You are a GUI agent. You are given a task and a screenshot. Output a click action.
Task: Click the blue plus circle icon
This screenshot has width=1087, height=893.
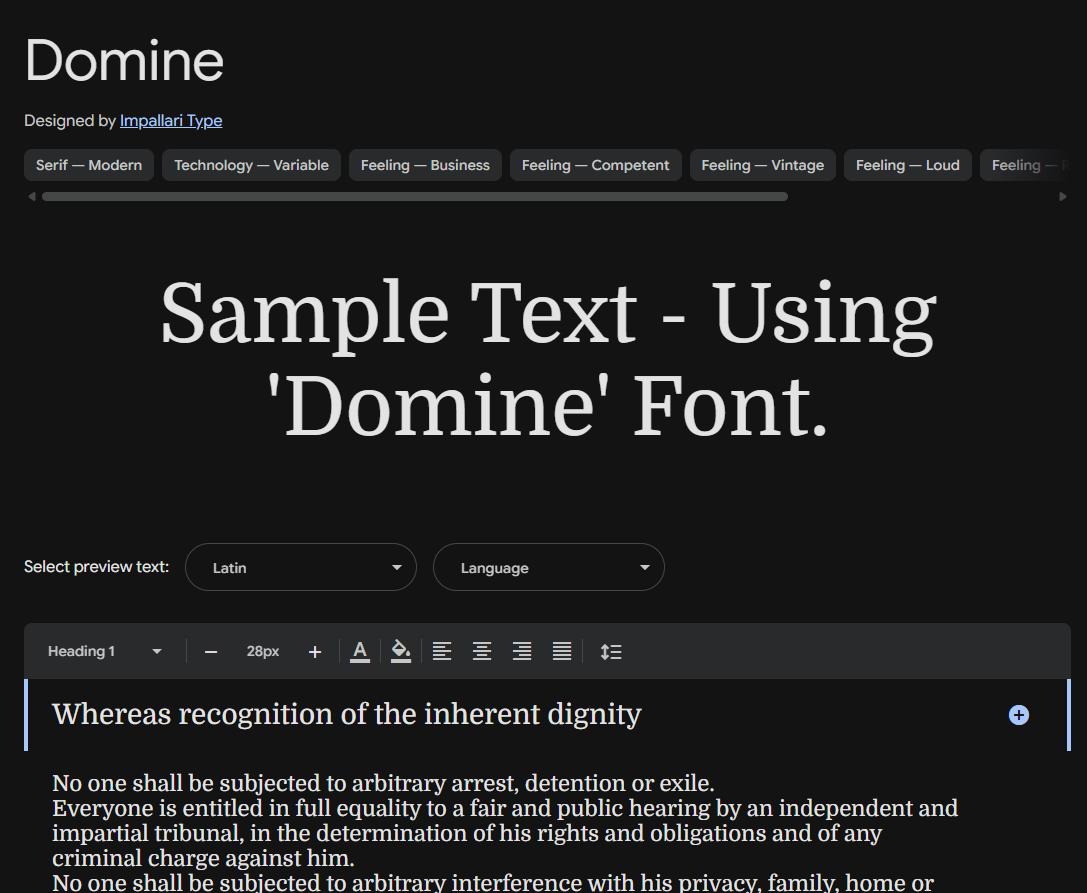1018,715
